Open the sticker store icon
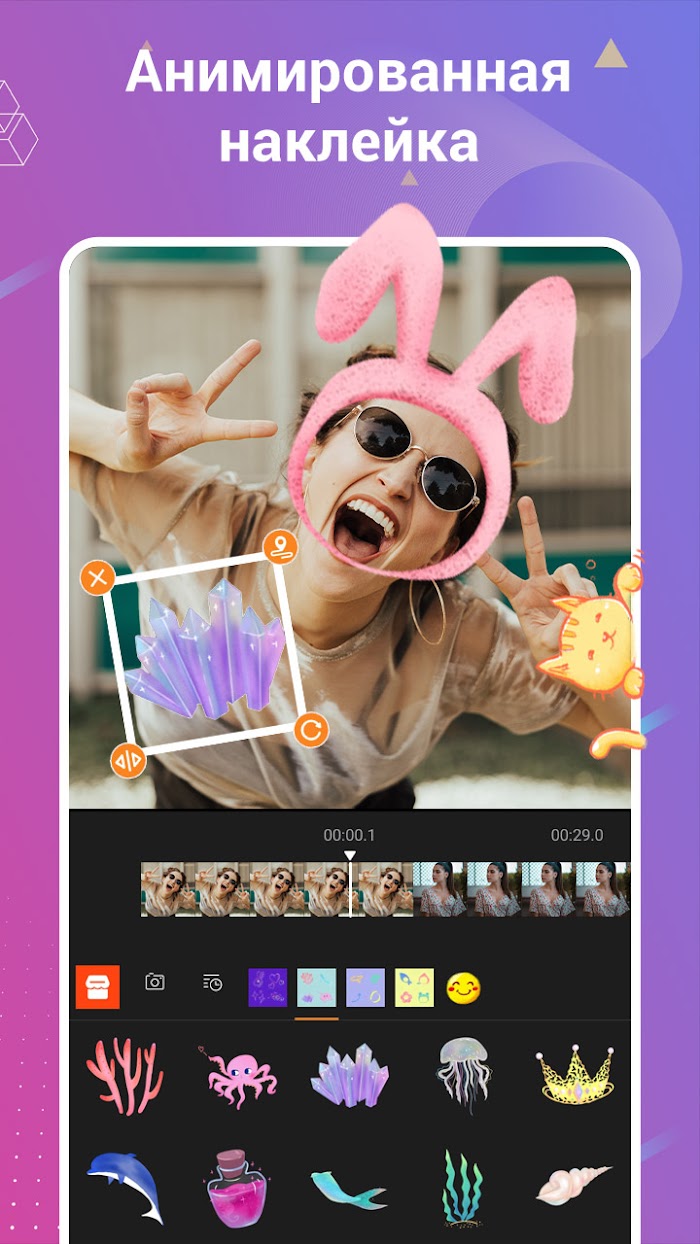Screen dimensions: 700x1244 tap(98, 986)
